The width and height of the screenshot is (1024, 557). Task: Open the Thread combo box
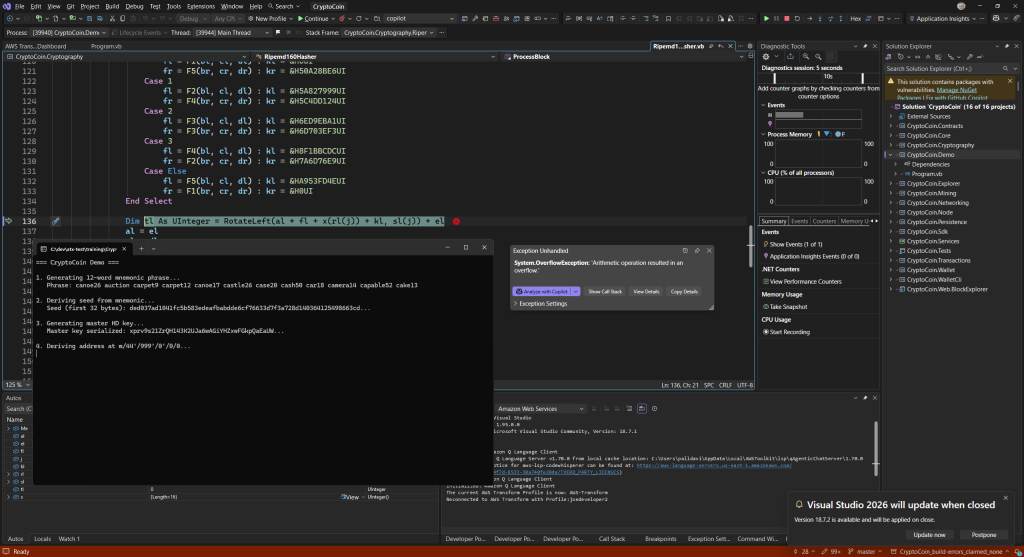point(231,33)
